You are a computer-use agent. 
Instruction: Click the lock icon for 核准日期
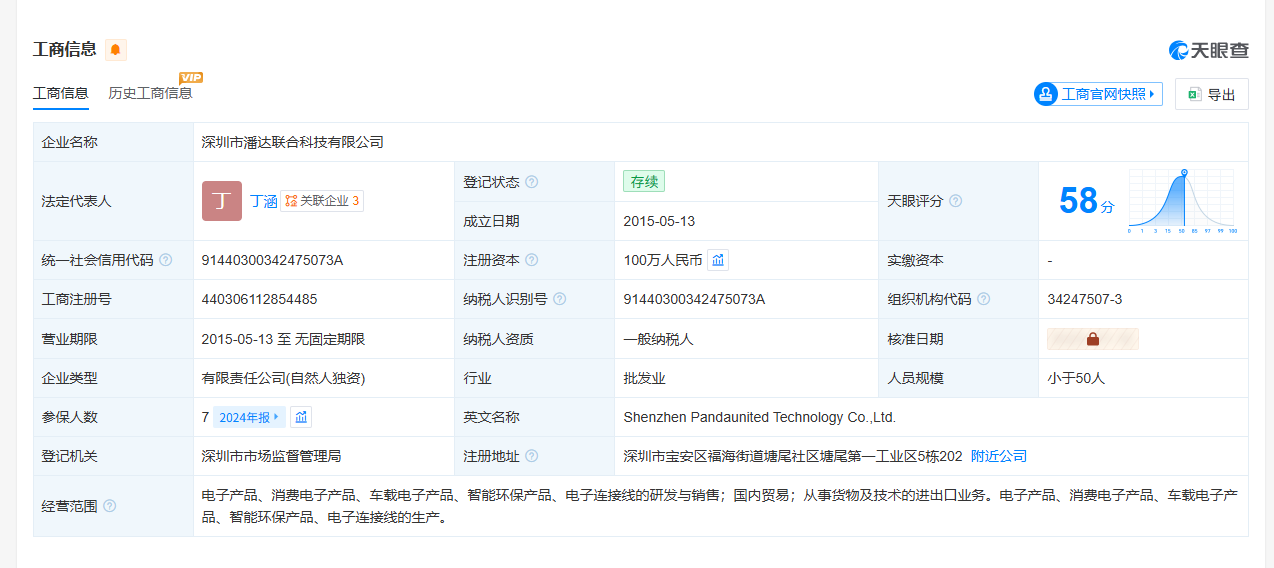point(1093,339)
